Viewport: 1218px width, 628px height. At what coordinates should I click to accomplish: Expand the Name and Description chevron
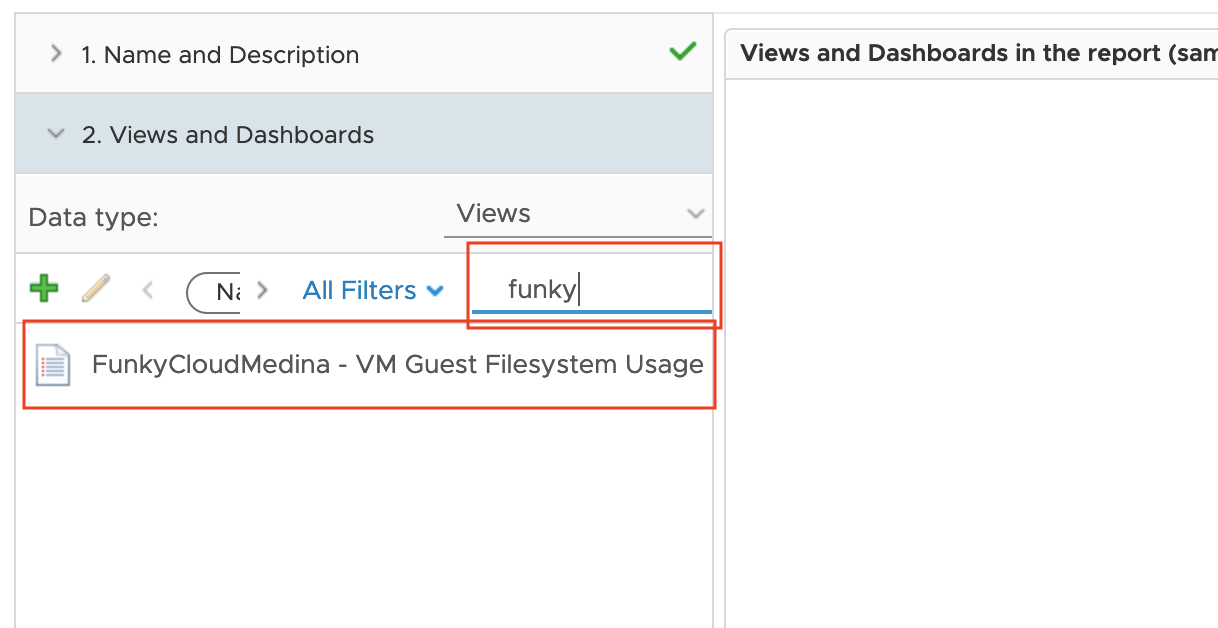[x=56, y=54]
